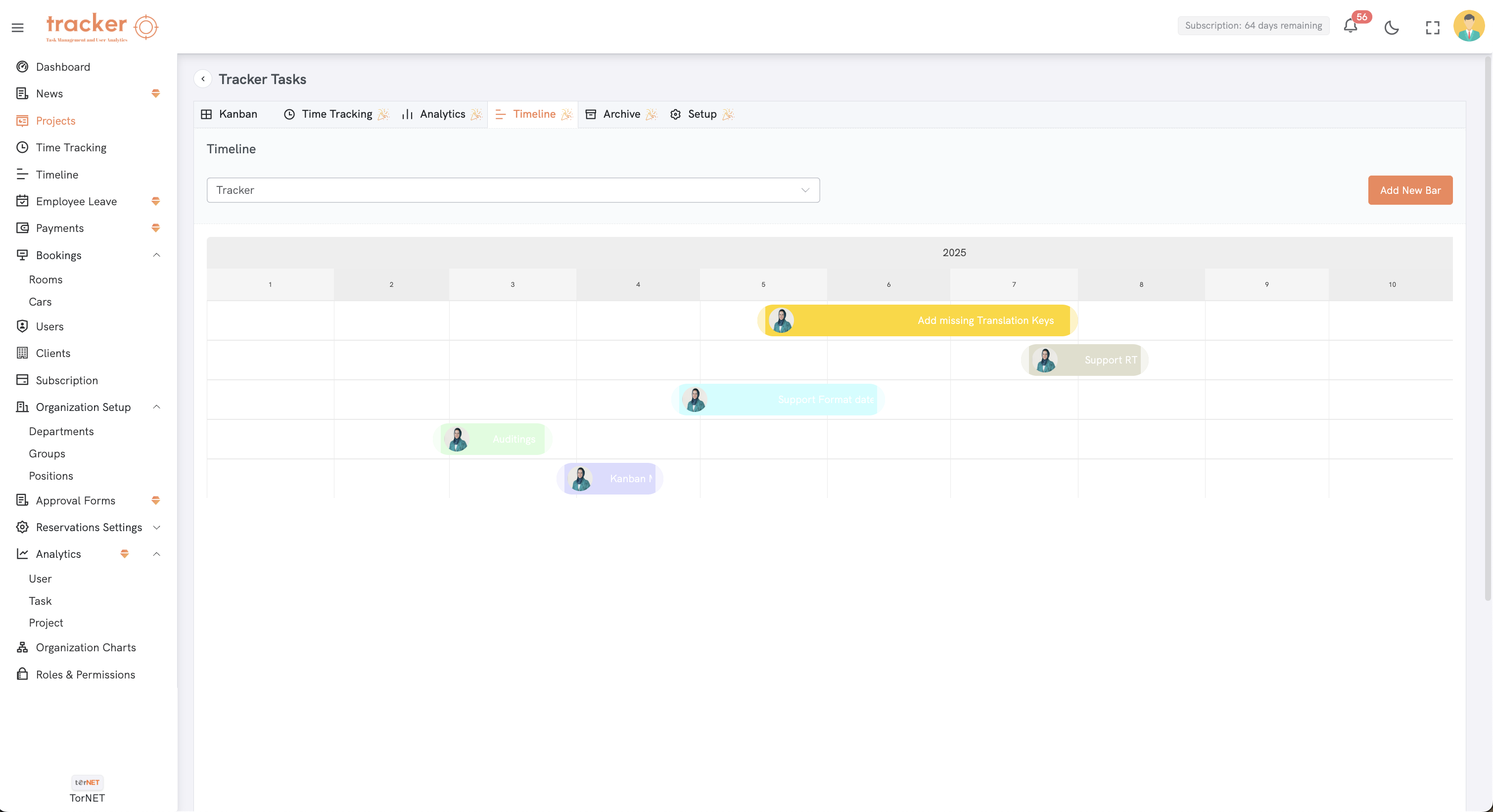
Task: Click the Add New Bar button
Action: coord(1410,190)
